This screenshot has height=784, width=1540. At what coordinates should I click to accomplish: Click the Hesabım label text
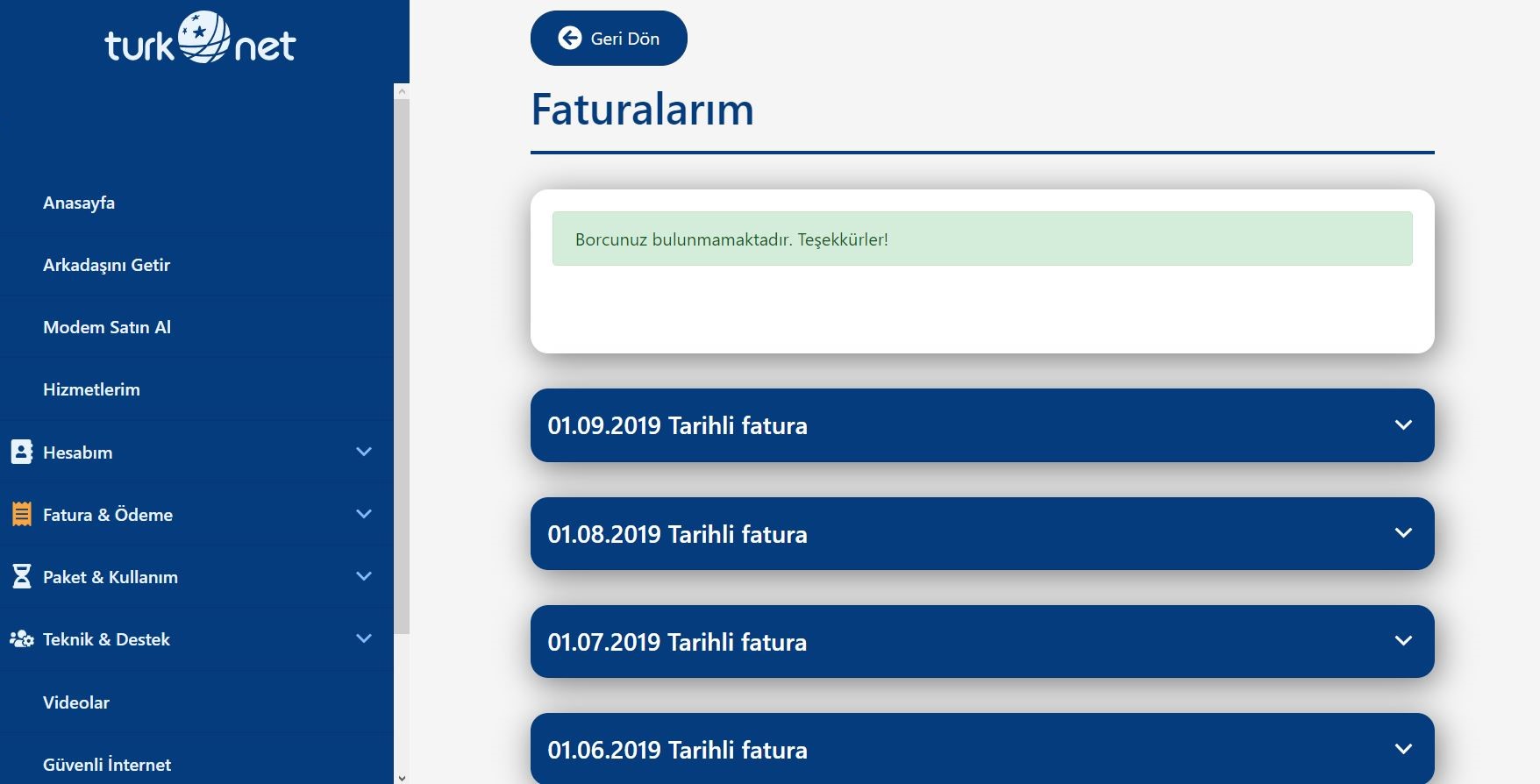[78, 453]
